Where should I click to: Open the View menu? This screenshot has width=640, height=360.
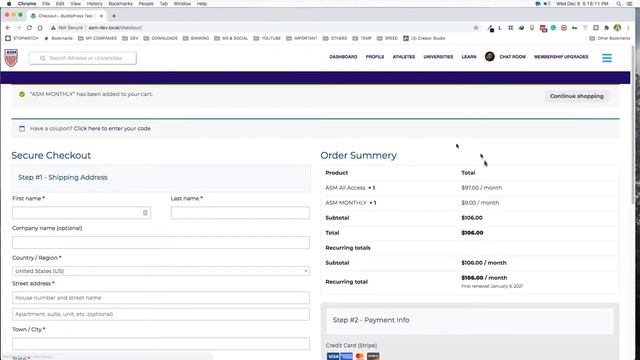[76, 4]
